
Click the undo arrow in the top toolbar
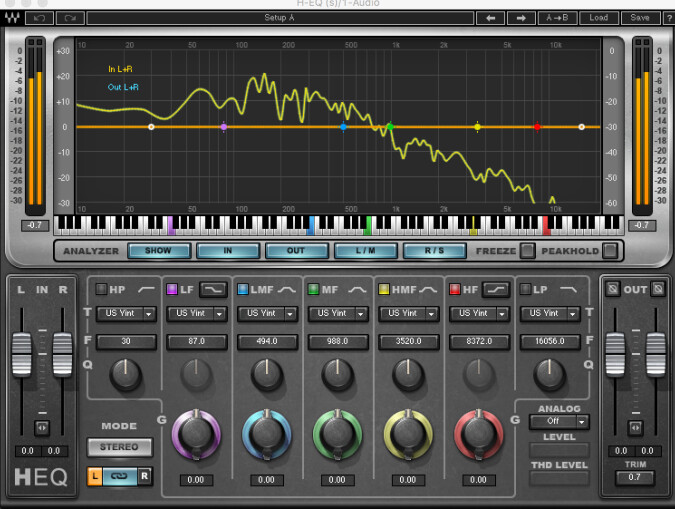pos(39,18)
